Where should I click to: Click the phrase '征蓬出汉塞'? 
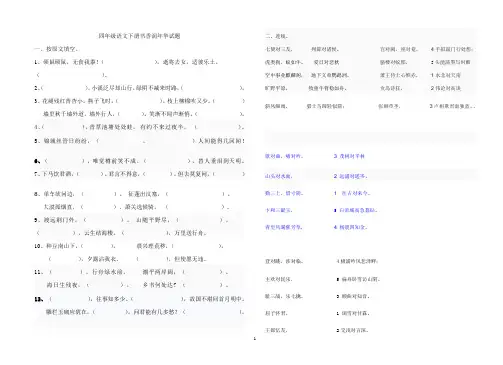[143, 194]
